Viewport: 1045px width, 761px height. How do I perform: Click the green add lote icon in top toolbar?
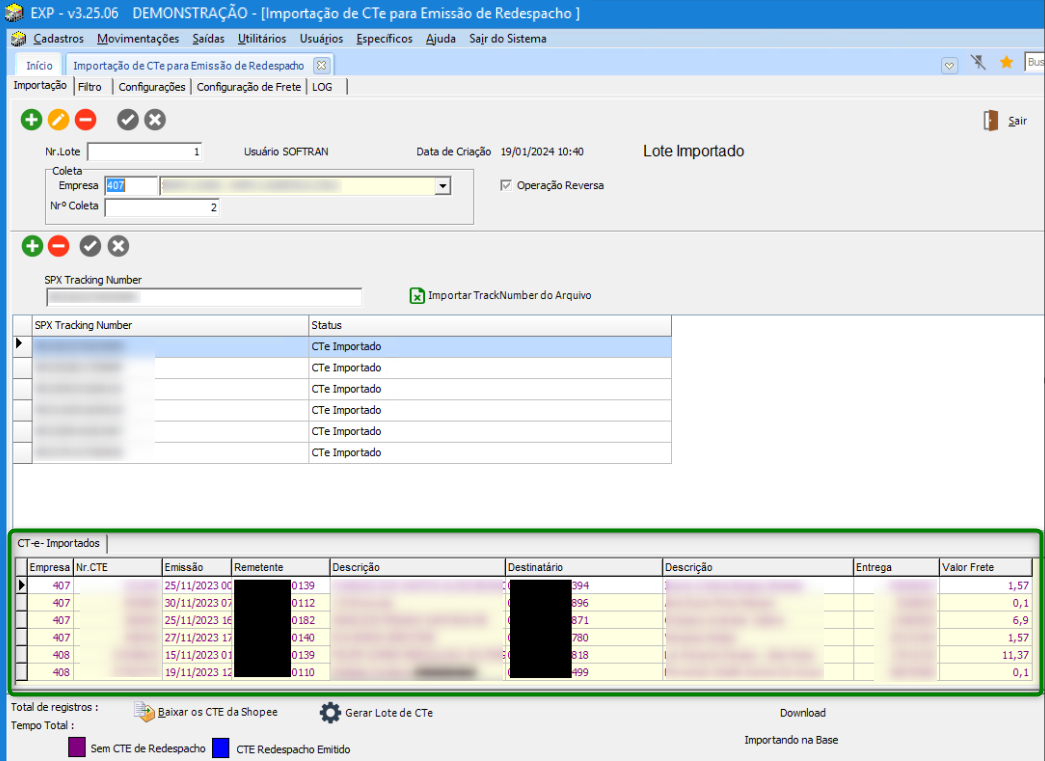click(32, 120)
